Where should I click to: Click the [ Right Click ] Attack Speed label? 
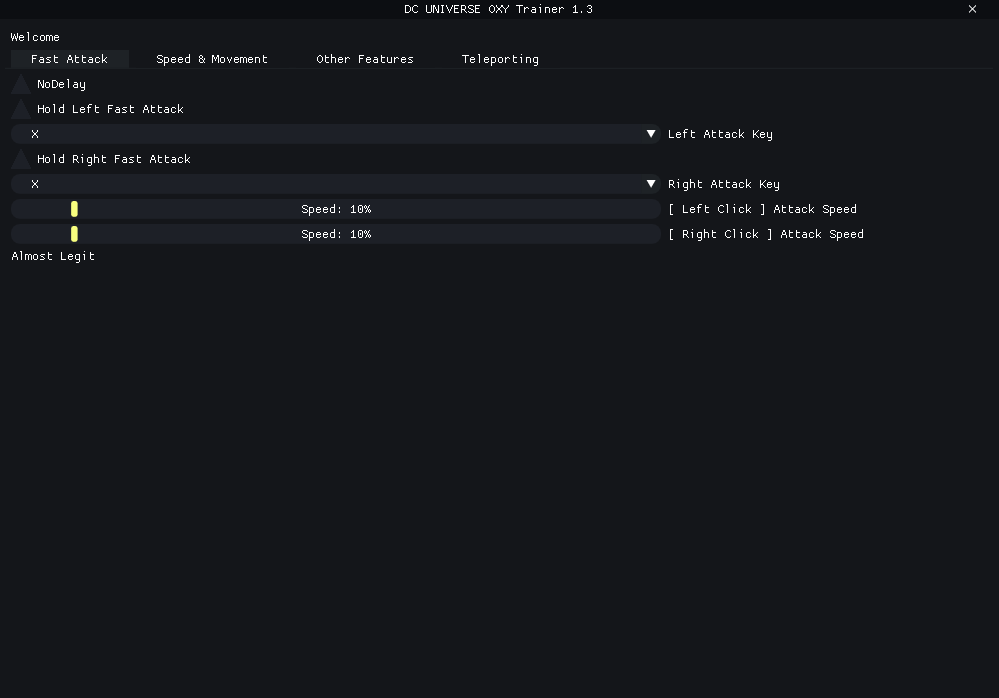(766, 234)
